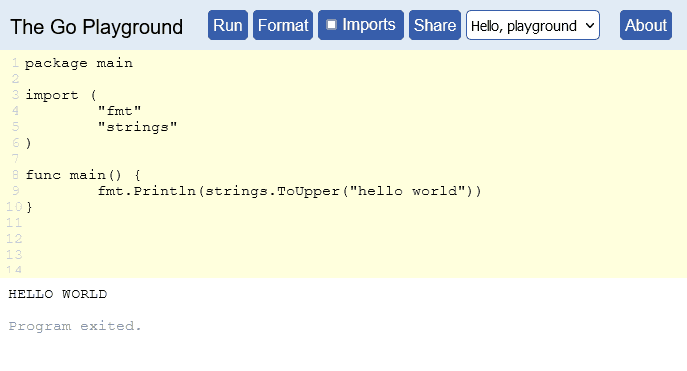Image resolution: width=687 pixels, height=371 pixels.
Task: Run the Go program
Action: (228, 25)
